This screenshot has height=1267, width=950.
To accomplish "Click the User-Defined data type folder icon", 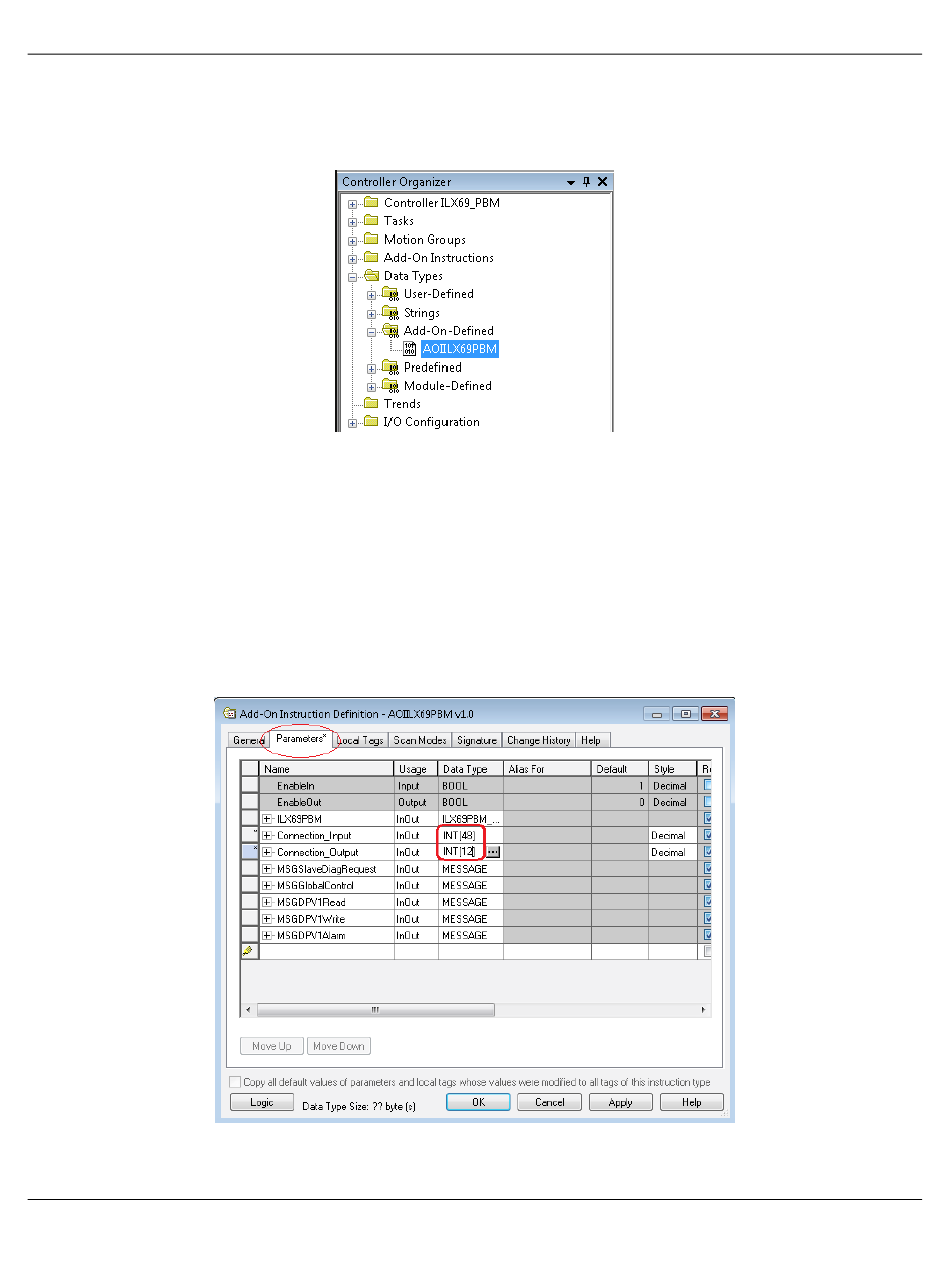I will pos(391,294).
